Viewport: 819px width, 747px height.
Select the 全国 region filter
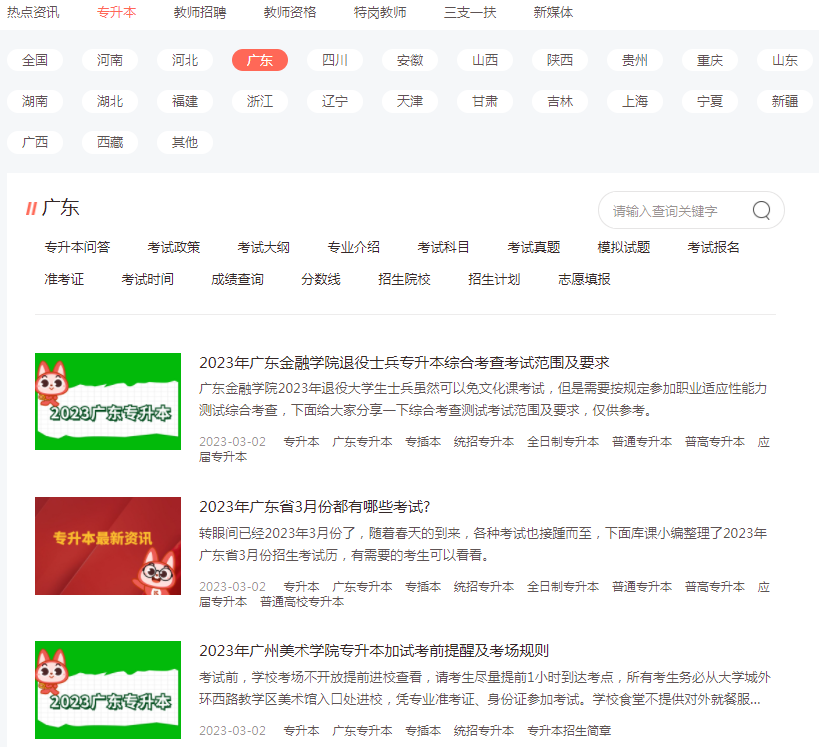[33, 60]
